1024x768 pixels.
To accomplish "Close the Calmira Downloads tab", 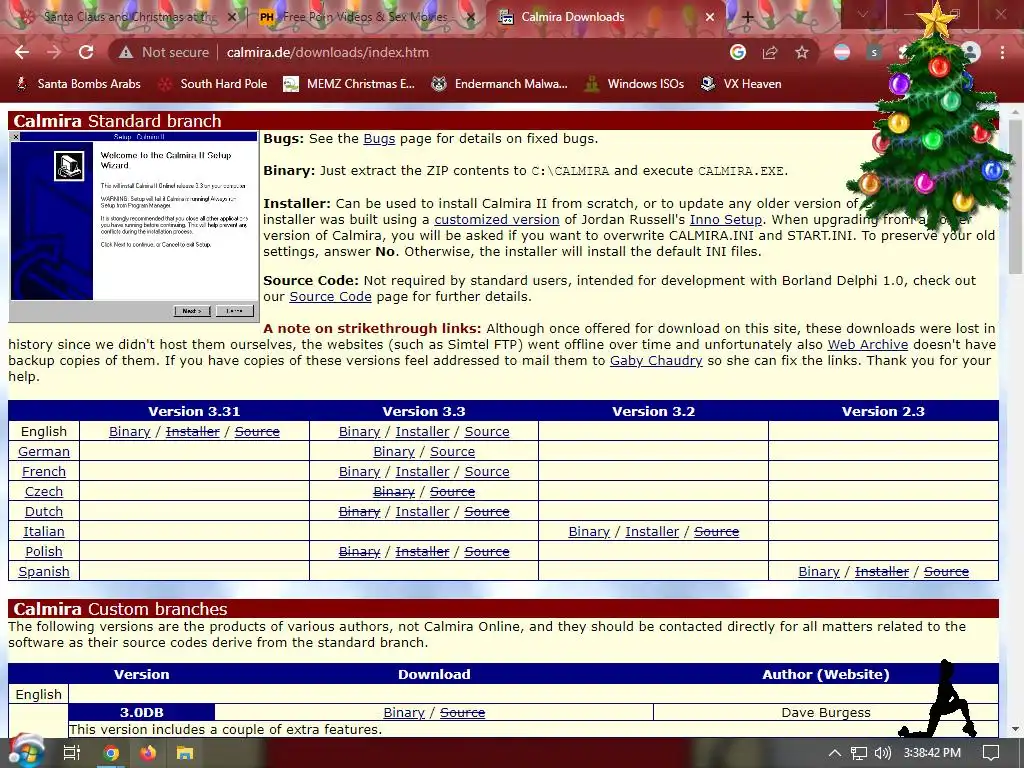I will point(710,17).
